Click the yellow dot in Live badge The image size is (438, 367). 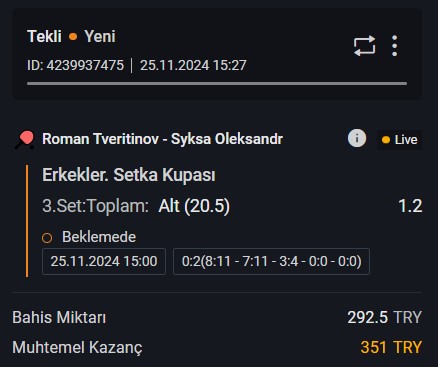tap(386, 140)
